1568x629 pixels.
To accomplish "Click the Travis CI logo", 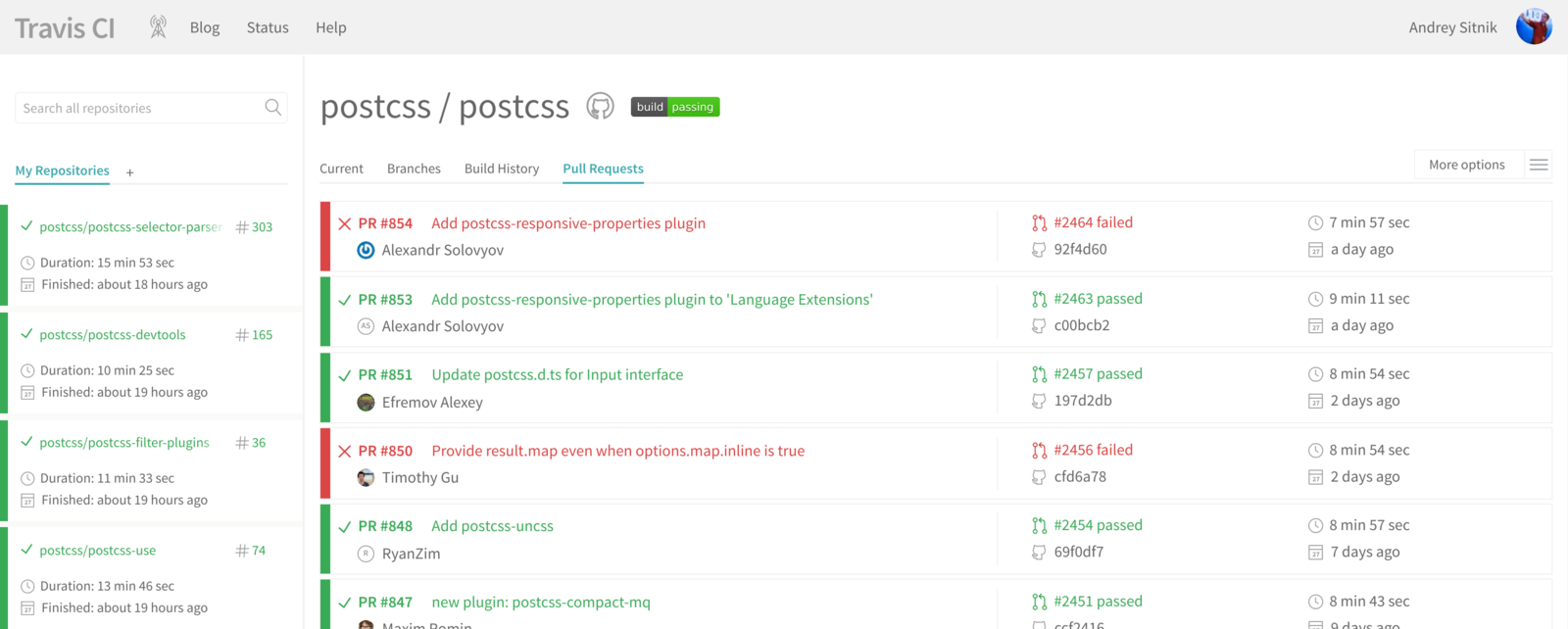I will pos(65,27).
